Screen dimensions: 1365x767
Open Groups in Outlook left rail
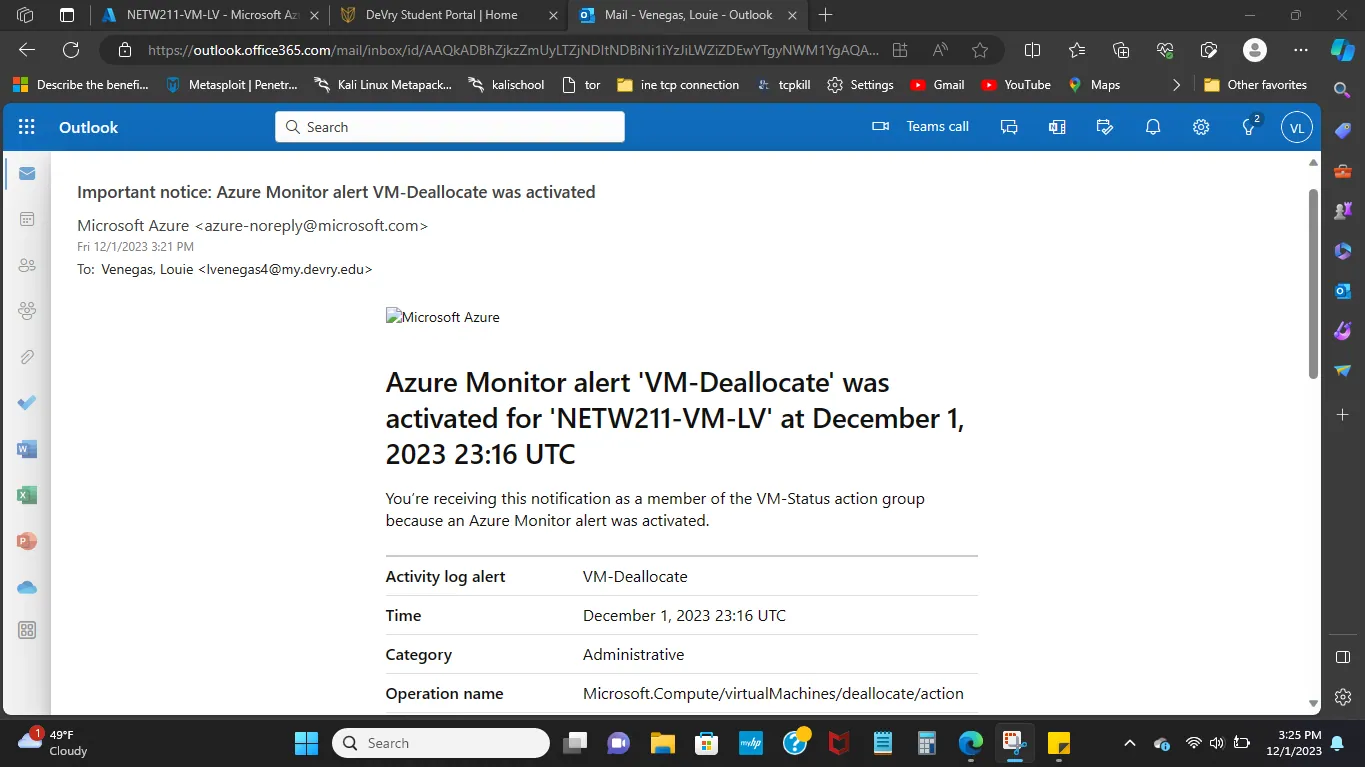[x=27, y=311]
